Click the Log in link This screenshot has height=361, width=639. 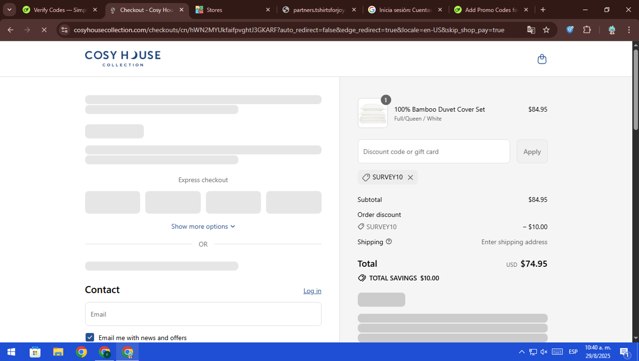[x=312, y=291]
